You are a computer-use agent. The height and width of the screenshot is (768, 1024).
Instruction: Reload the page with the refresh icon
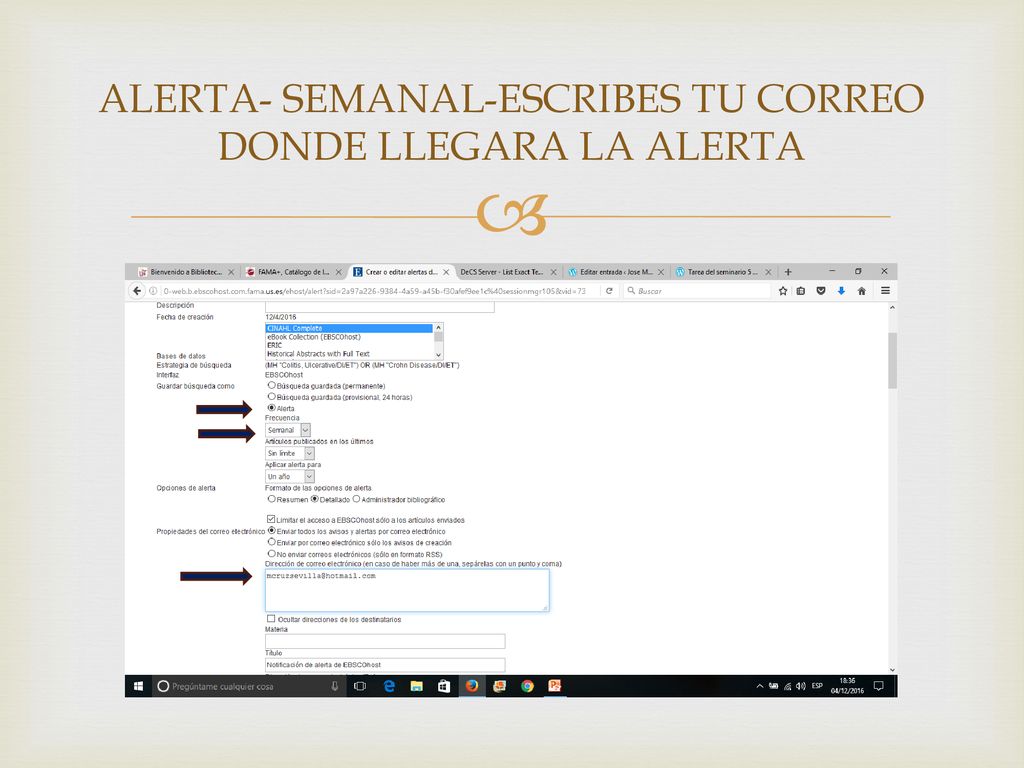coord(609,291)
